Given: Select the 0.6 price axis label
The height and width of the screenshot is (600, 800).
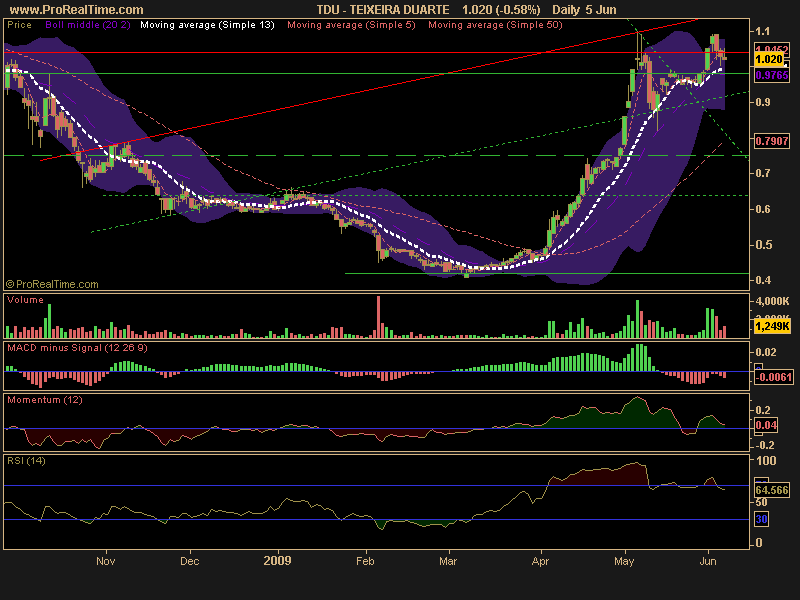Looking at the screenshot, I should click(x=763, y=209).
